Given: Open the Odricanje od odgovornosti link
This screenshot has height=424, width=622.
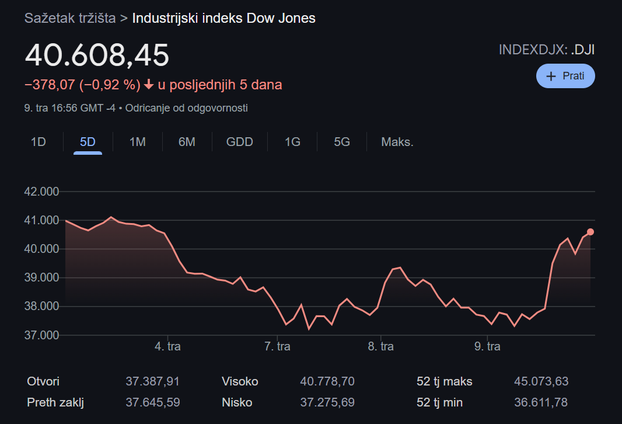Looking at the screenshot, I should coord(186,108).
